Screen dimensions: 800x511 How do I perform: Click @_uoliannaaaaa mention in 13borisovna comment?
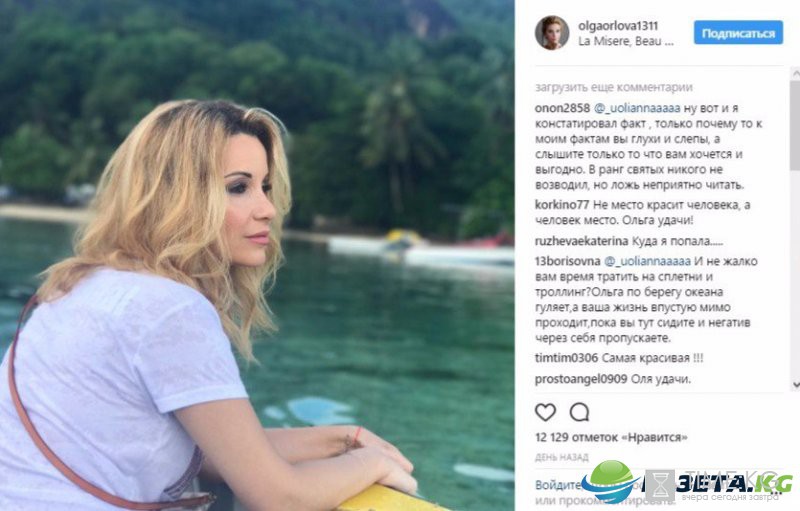[x=647, y=261]
